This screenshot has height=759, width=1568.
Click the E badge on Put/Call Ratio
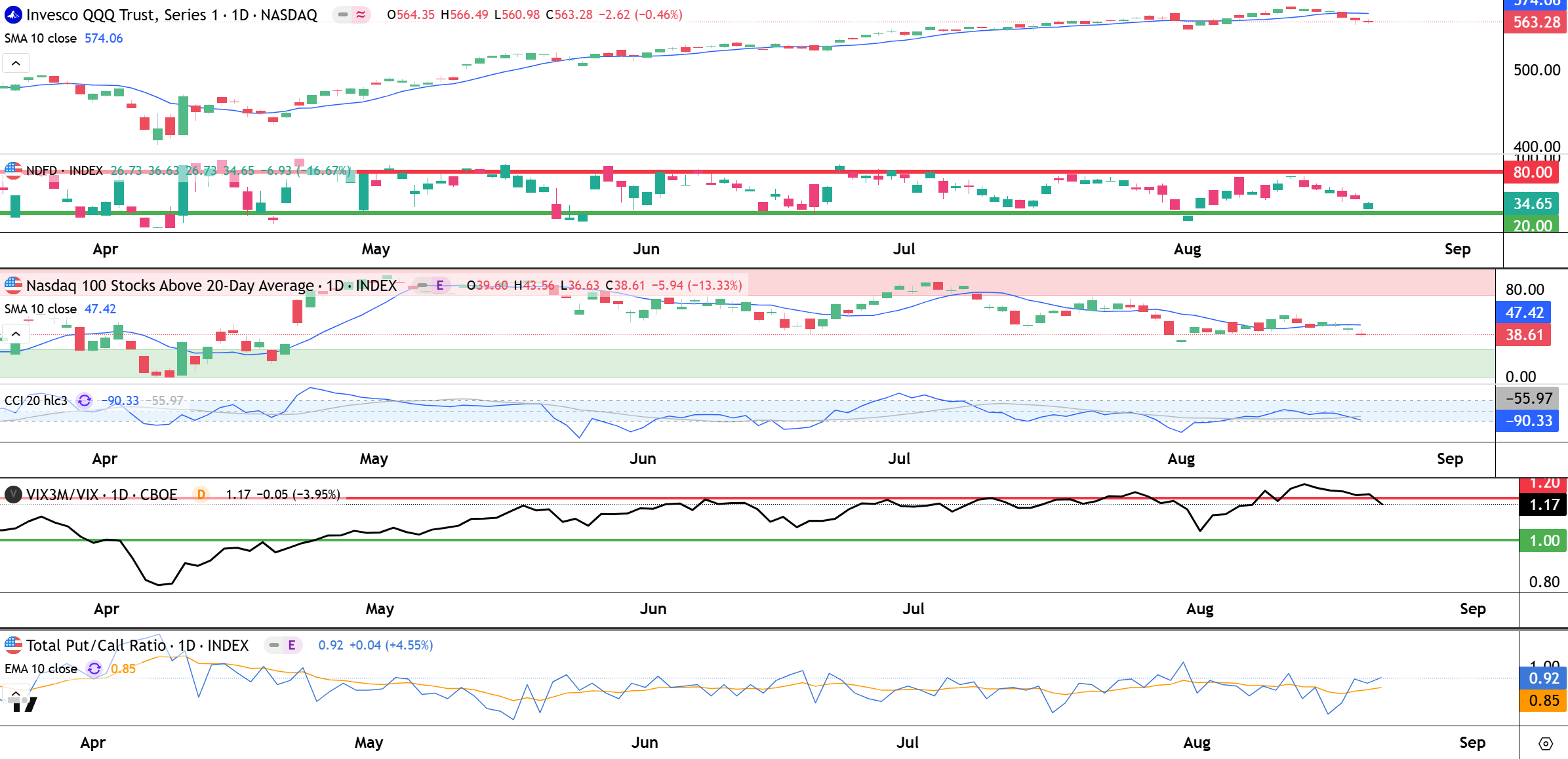pos(292,646)
